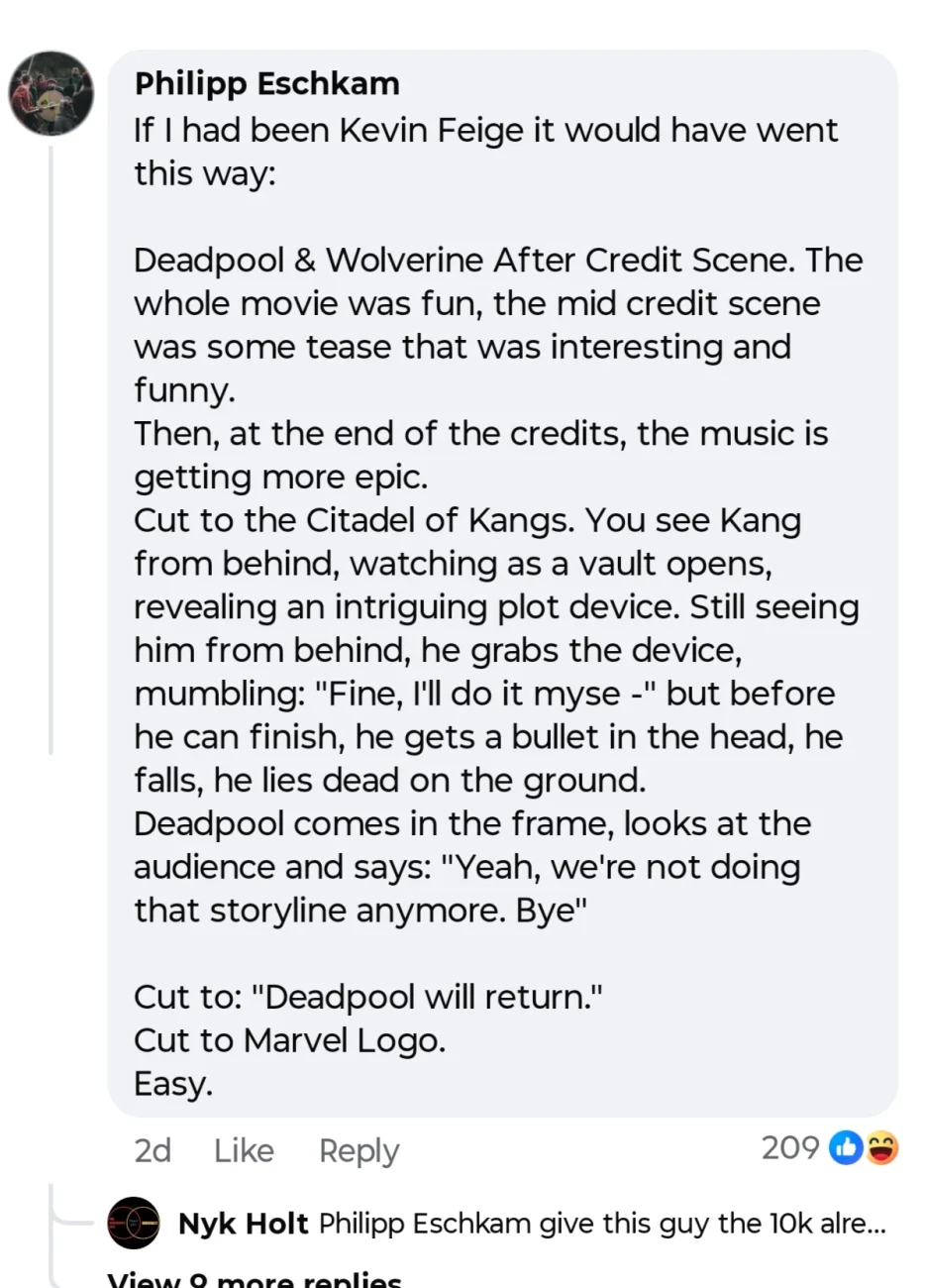
Task: Click the Philipp Eschkam name above the comment
Action: [x=266, y=84]
